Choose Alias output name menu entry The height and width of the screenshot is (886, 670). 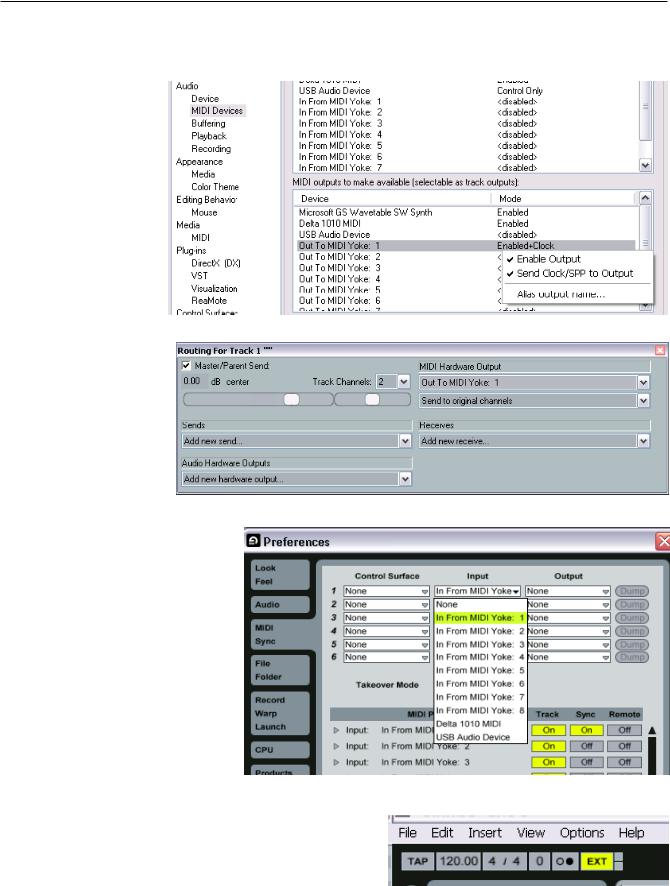[x=560, y=294]
